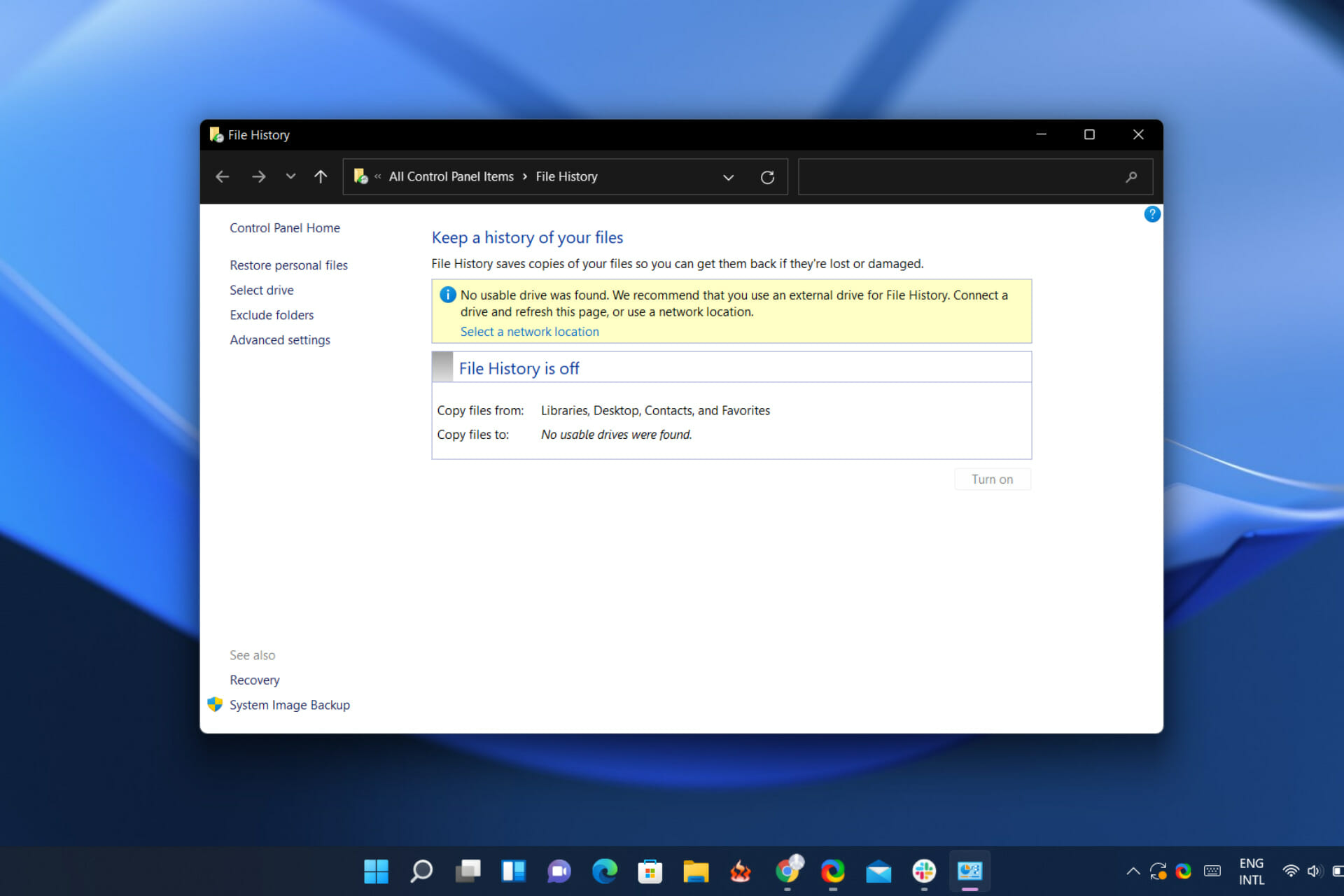The image size is (1344, 896).
Task: Open Google Chrome from the taskbar
Action: point(787,871)
